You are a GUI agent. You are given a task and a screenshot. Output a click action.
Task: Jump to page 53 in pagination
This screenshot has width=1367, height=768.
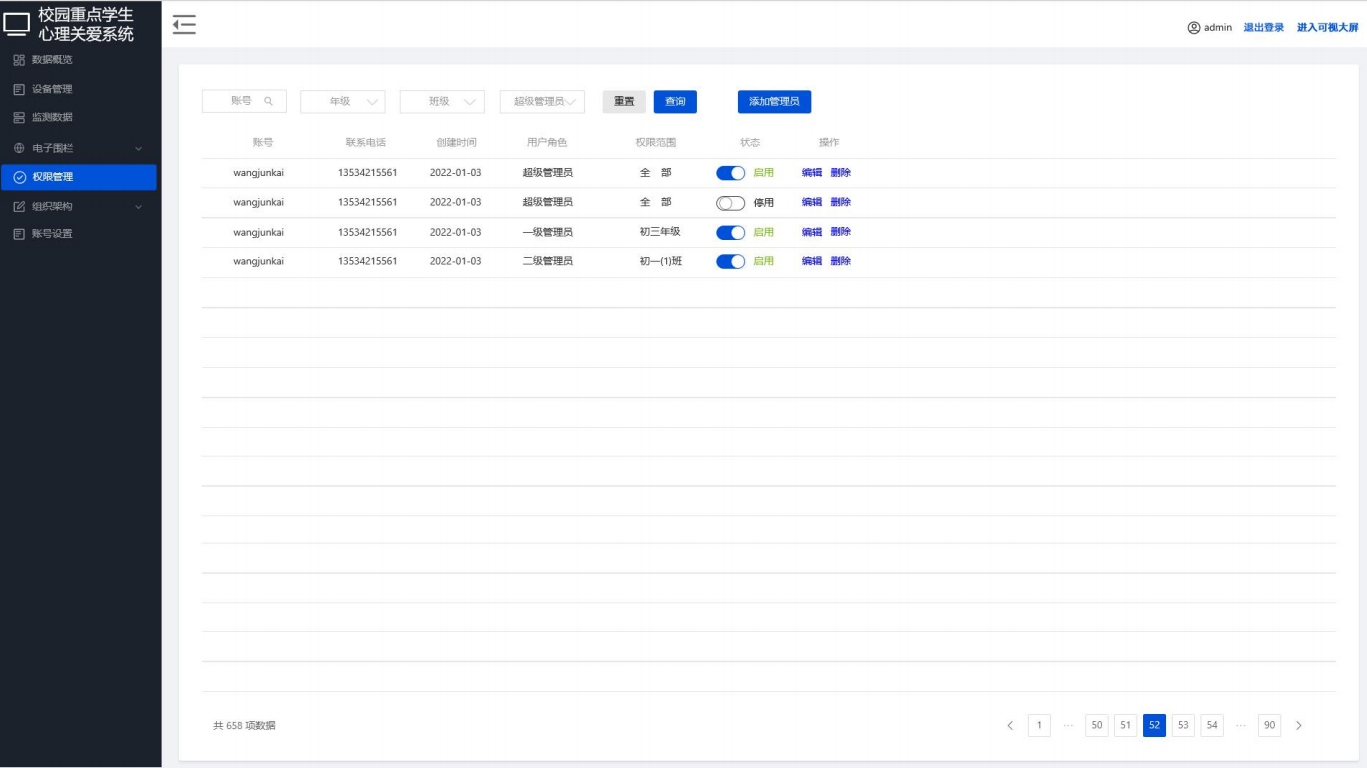click(x=1183, y=726)
